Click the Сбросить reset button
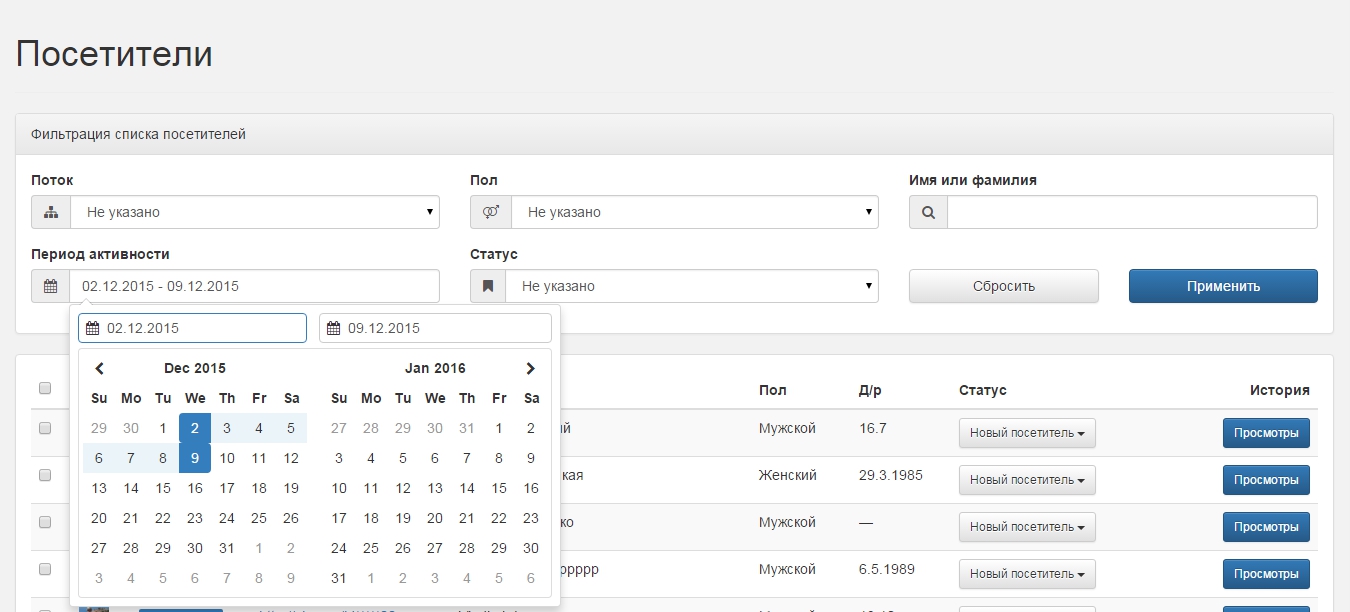This screenshot has height=612, width=1350. (1003, 286)
